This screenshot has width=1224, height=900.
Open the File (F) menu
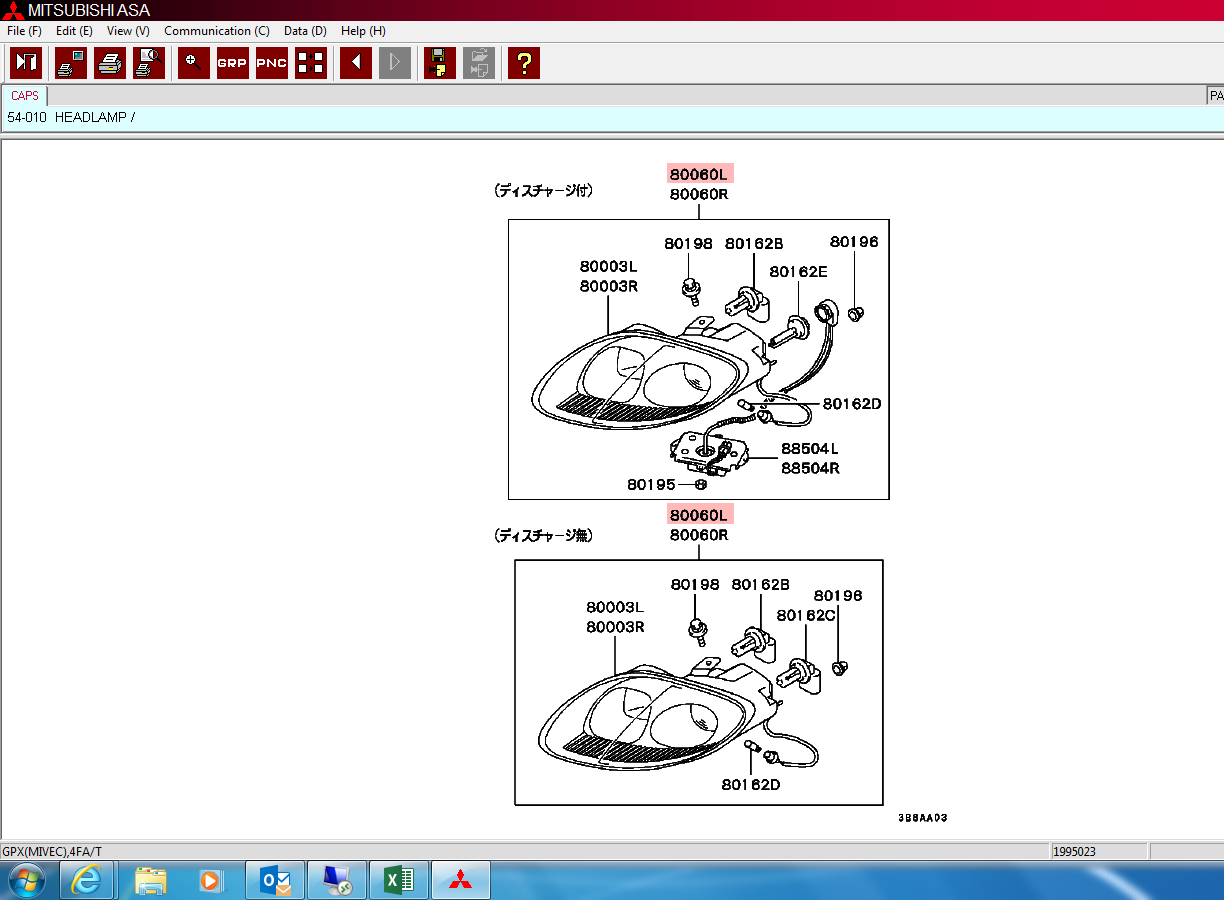[x=24, y=31]
